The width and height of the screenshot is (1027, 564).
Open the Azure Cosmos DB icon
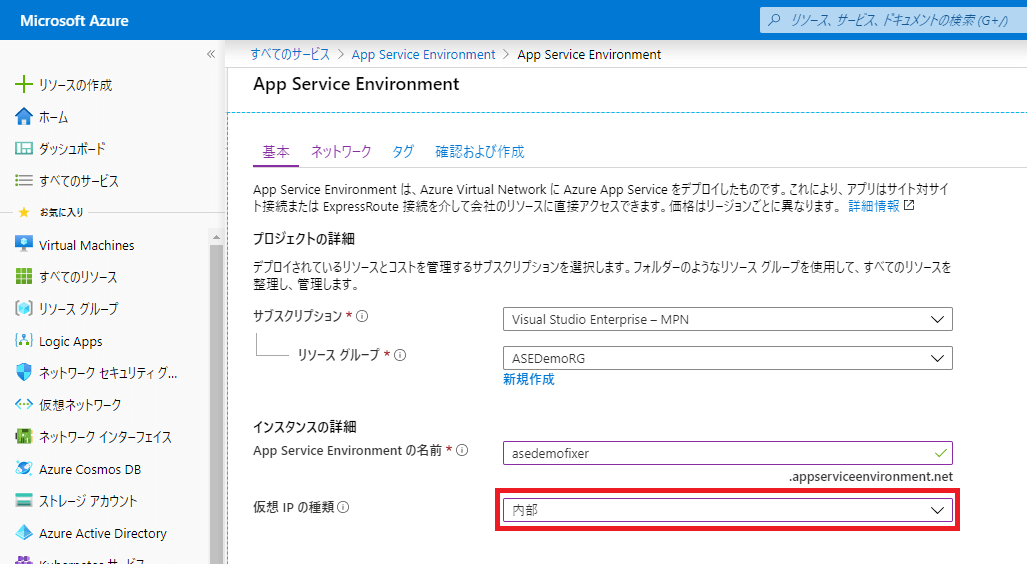[24, 469]
